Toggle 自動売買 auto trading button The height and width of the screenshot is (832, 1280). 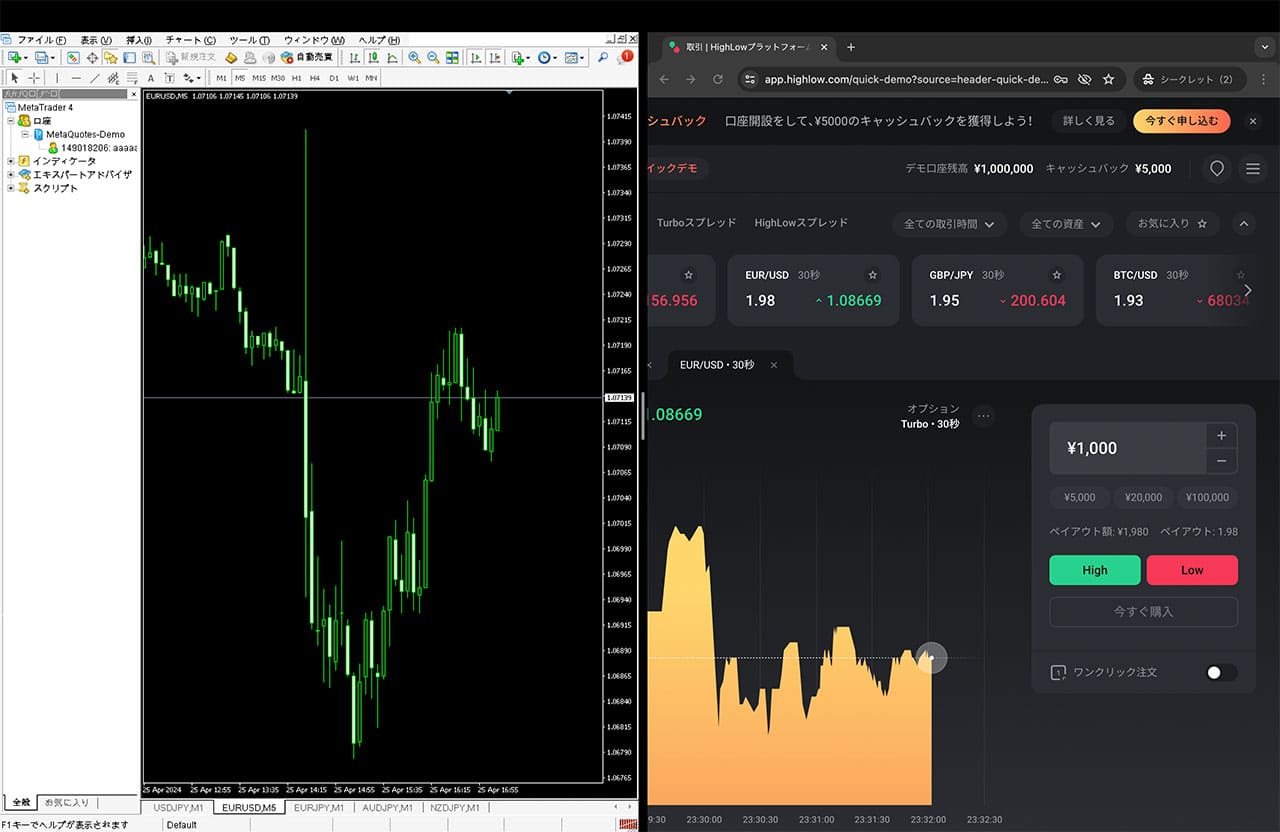[x=307, y=57]
